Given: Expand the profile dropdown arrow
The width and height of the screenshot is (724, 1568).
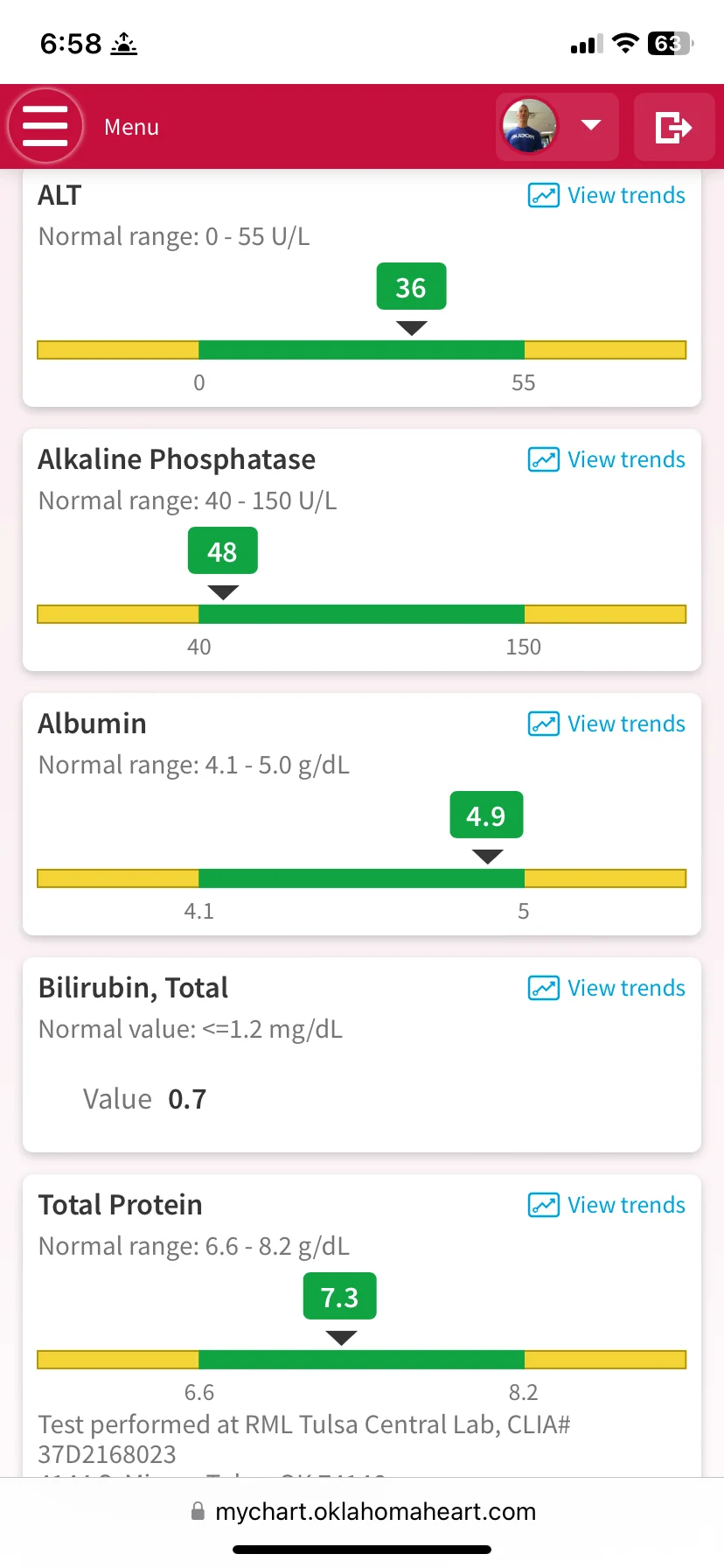Looking at the screenshot, I should (591, 125).
